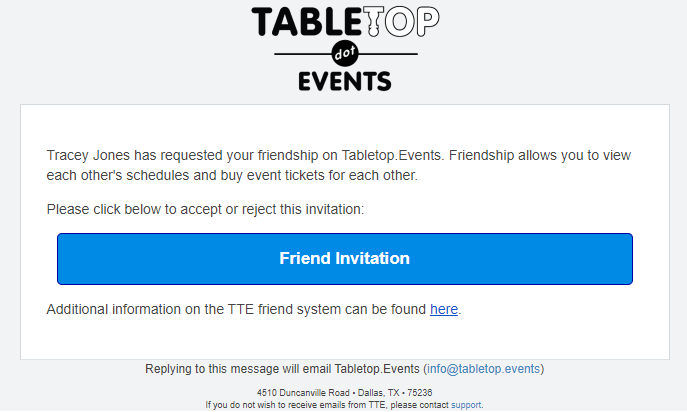Click the "Please click below" instruction line

[205, 210]
